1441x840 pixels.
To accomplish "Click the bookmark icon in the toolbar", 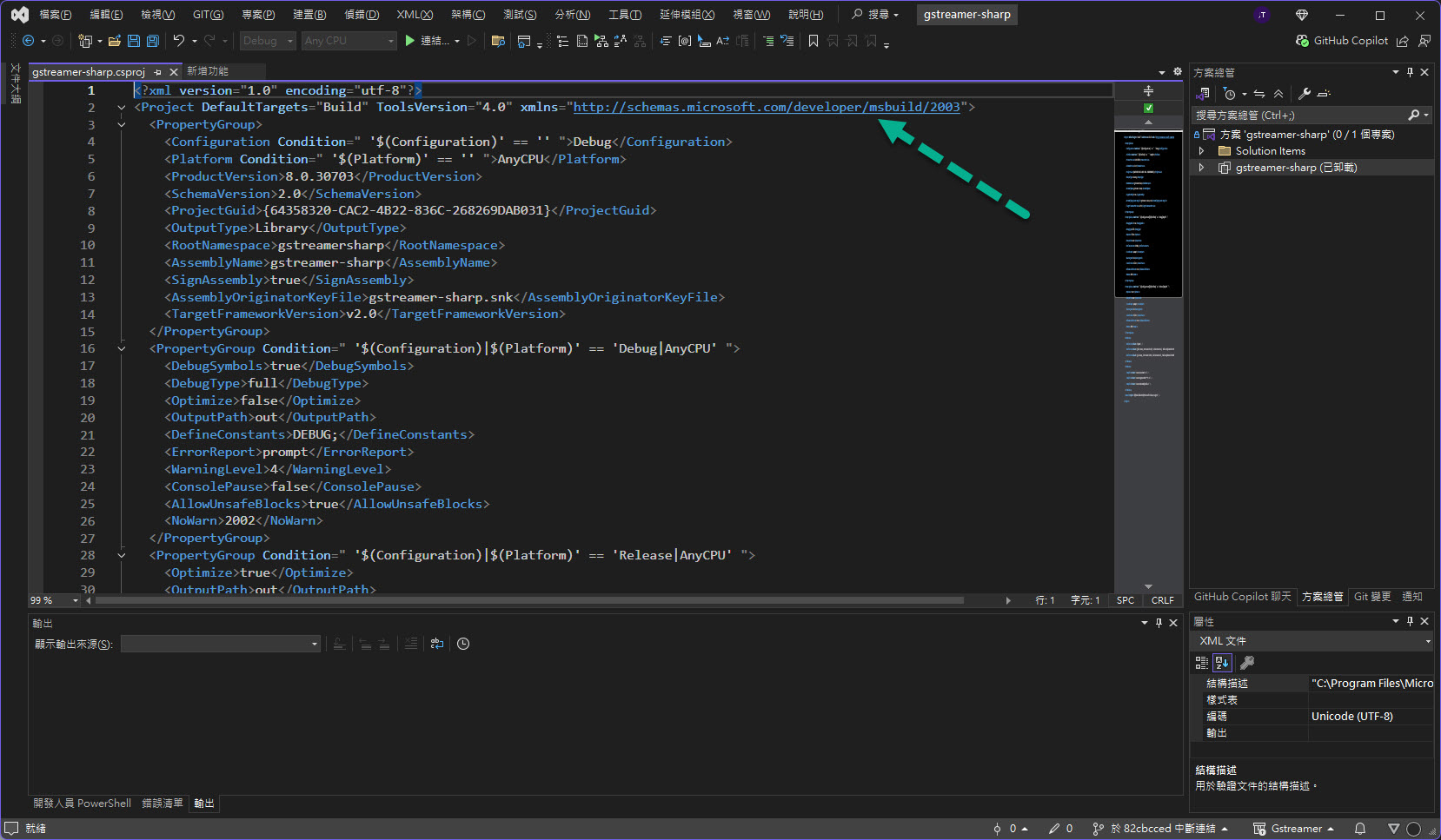I will [813, 41].
